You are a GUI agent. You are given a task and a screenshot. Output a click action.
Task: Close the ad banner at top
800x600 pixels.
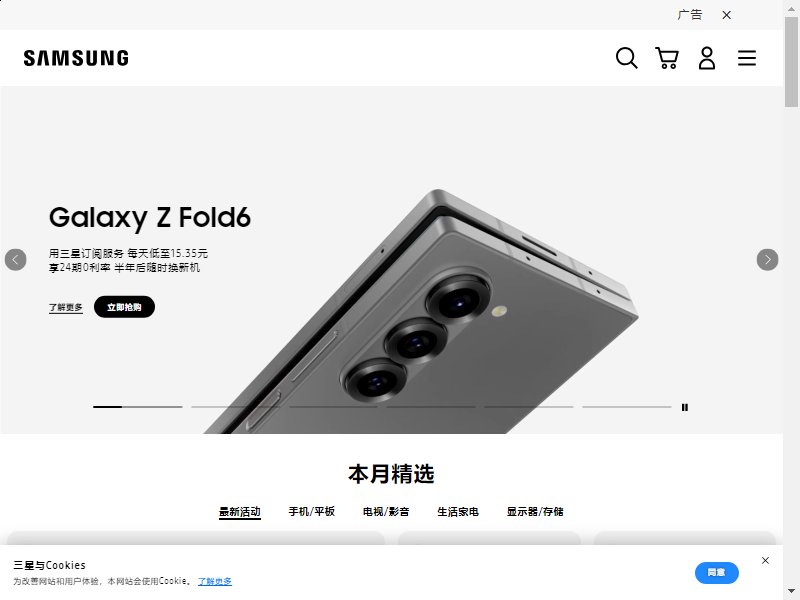pos(727,15)
